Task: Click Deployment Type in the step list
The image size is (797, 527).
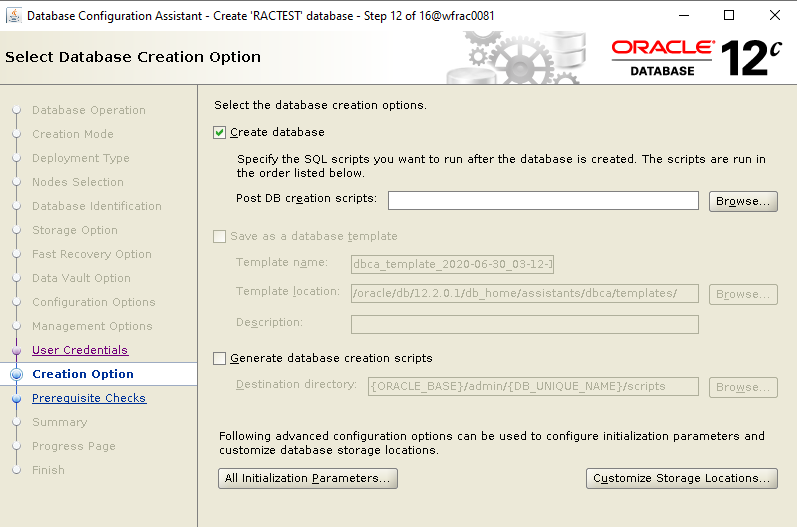Action: (81, 158)
